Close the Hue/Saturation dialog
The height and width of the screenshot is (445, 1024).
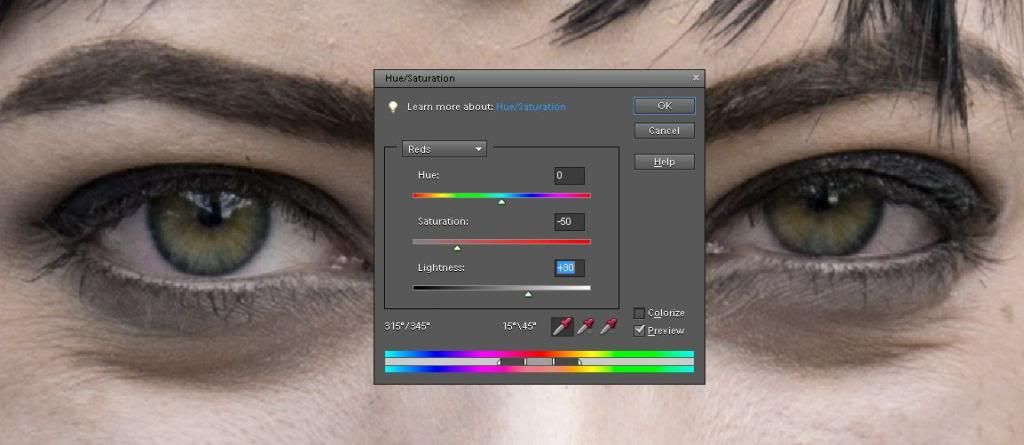coord(696,78)
